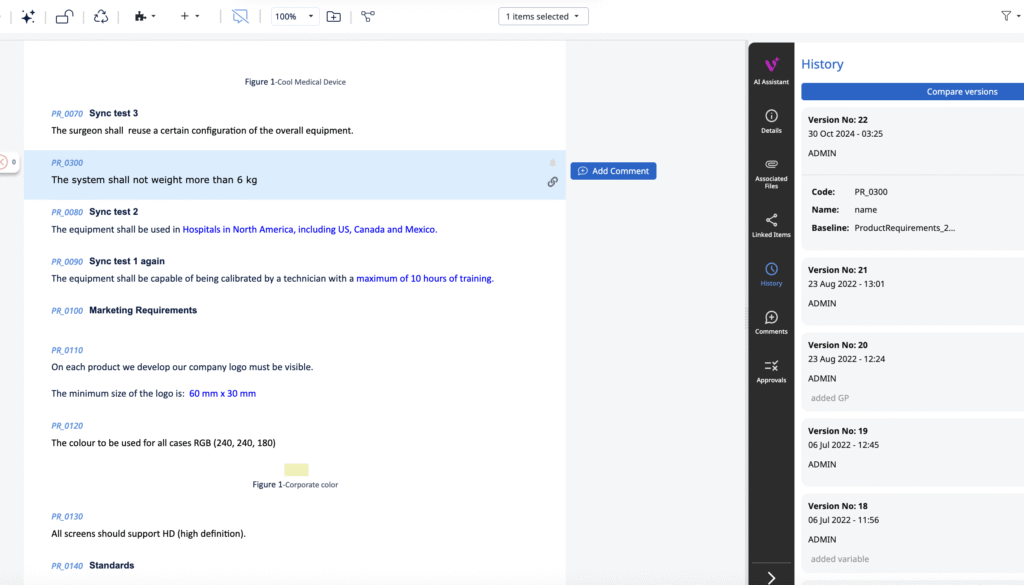Expand the plus add-item dropdown
Image resolution: width=1024 pixels, height=585 pixels.
[x=189, y=16]
